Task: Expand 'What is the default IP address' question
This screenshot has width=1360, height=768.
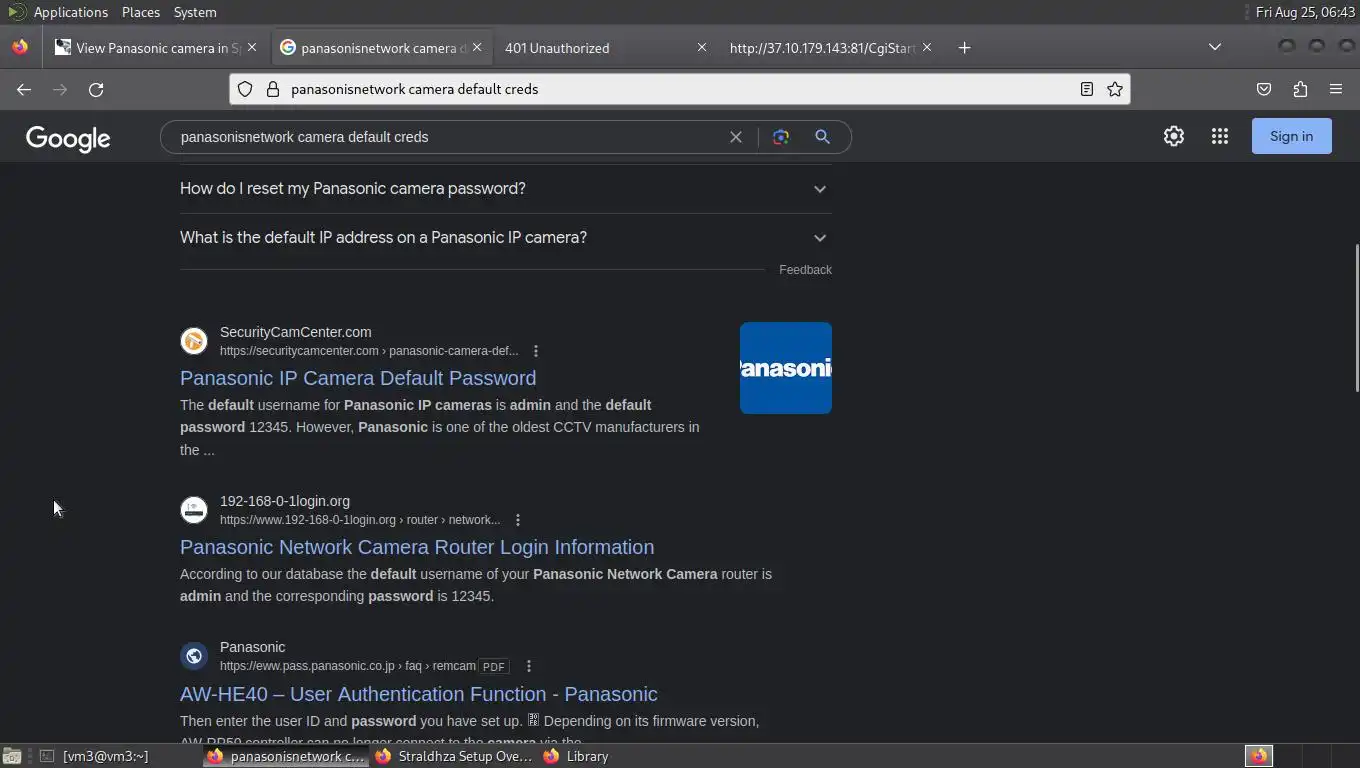Action: (x=506, y=238)
